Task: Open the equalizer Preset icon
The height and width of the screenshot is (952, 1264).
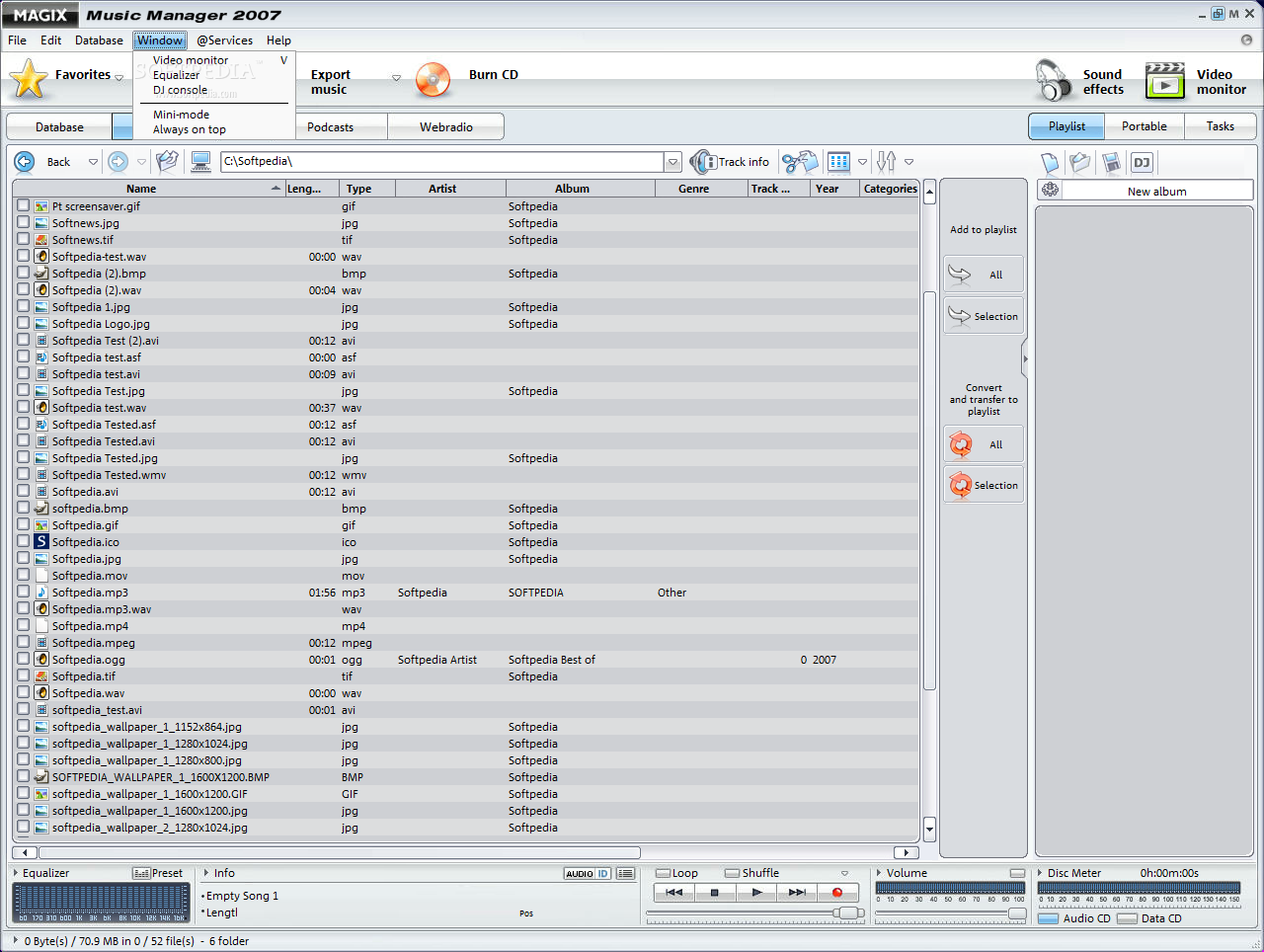Action: pyautogui.click(x=141, y=873)
